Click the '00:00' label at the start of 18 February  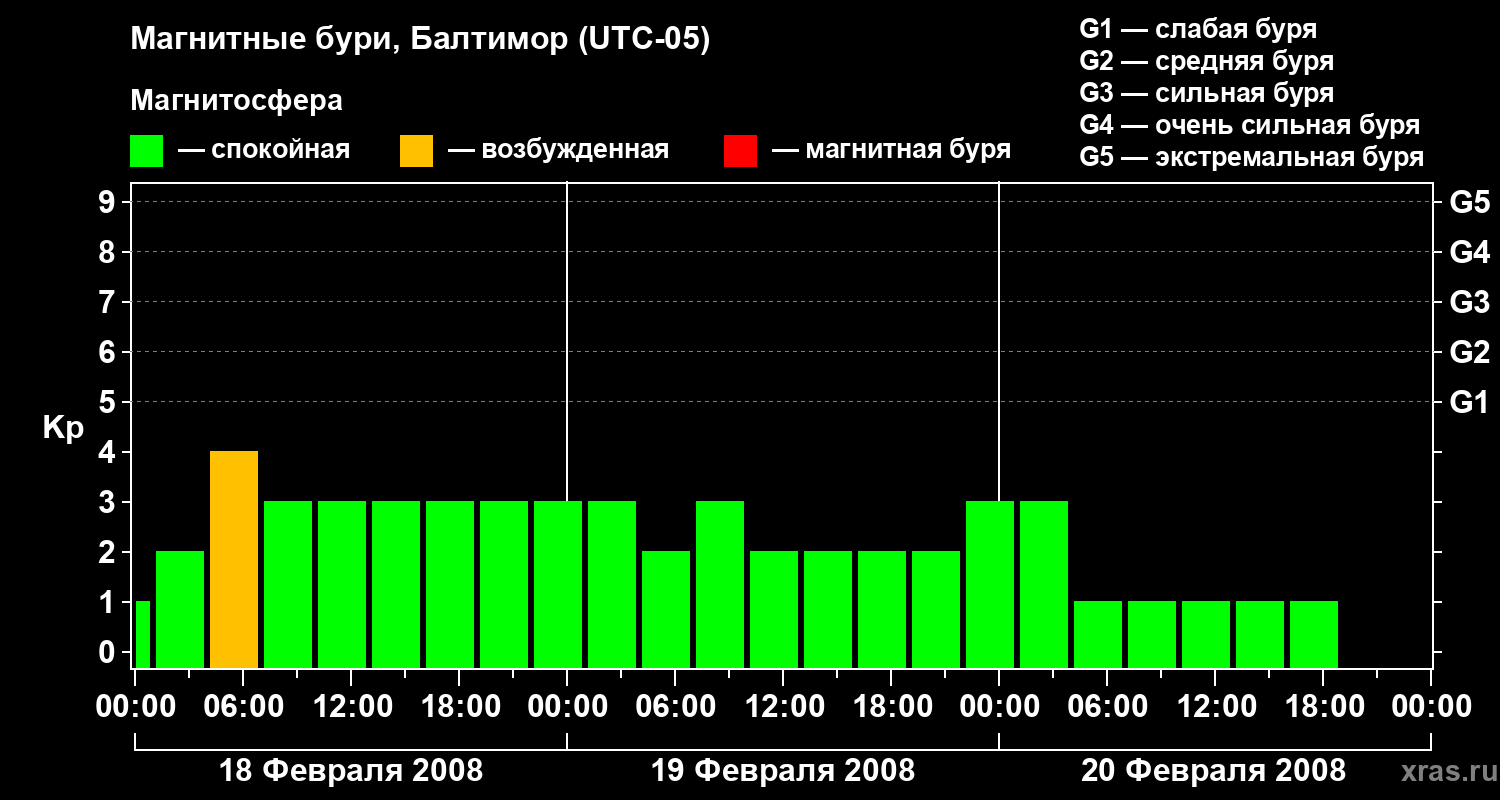point(135,706)
